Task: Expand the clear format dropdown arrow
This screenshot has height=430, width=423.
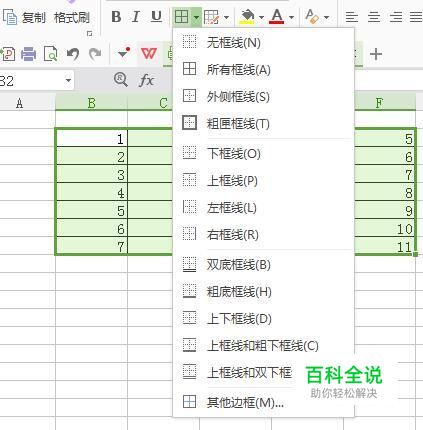Action: [x=327, y=17]
